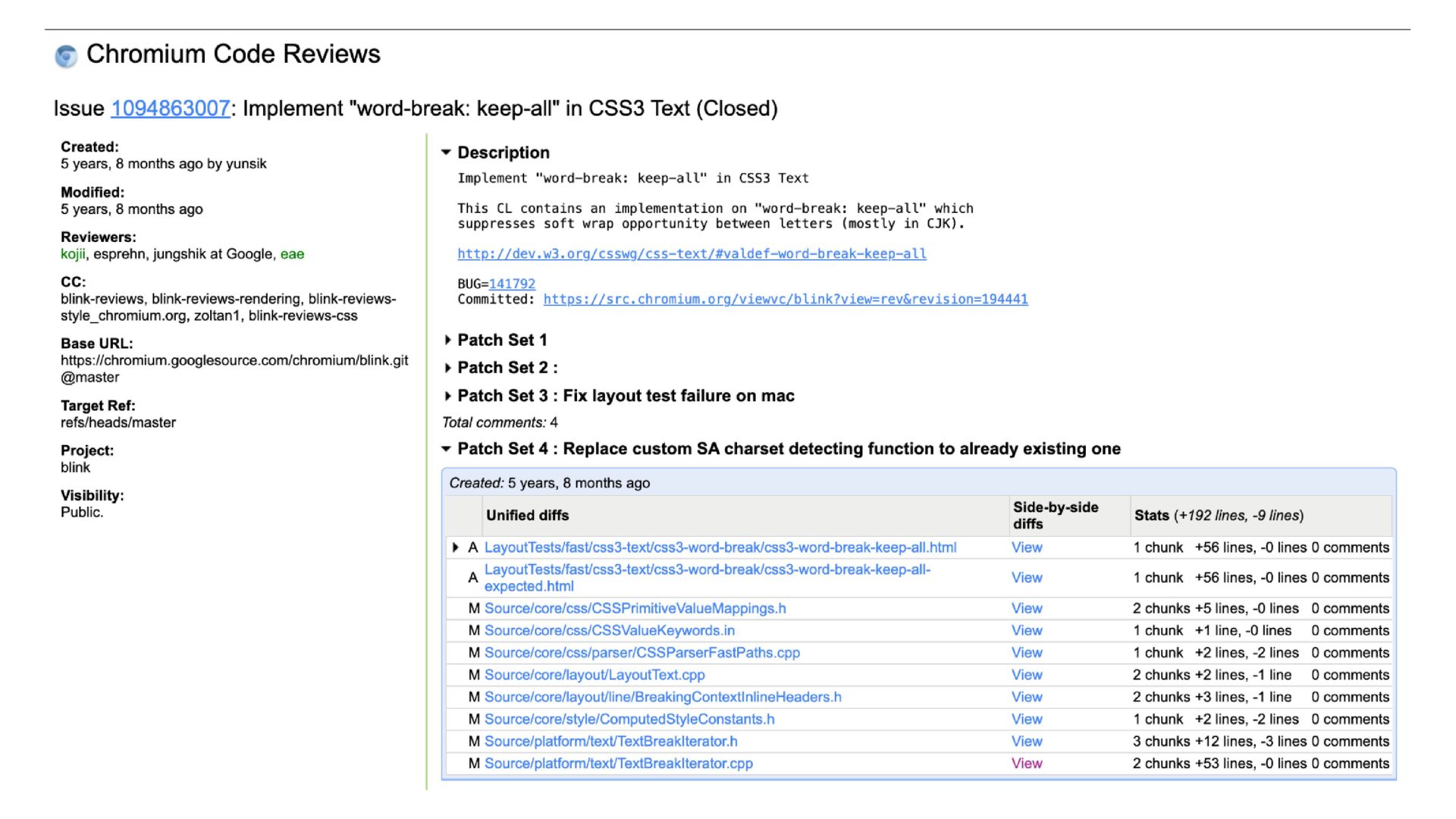Open ComputedStyleConstants.h unified diff
The width and height of the screenshot is (1456, 819).
(629, 719)
